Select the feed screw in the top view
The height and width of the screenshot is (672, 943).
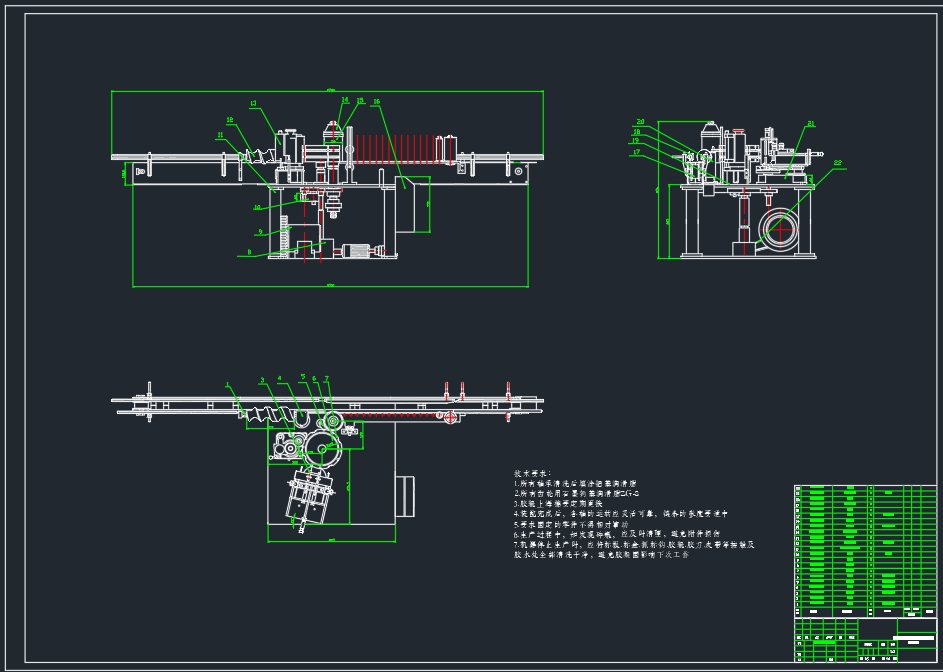[272, 415]
